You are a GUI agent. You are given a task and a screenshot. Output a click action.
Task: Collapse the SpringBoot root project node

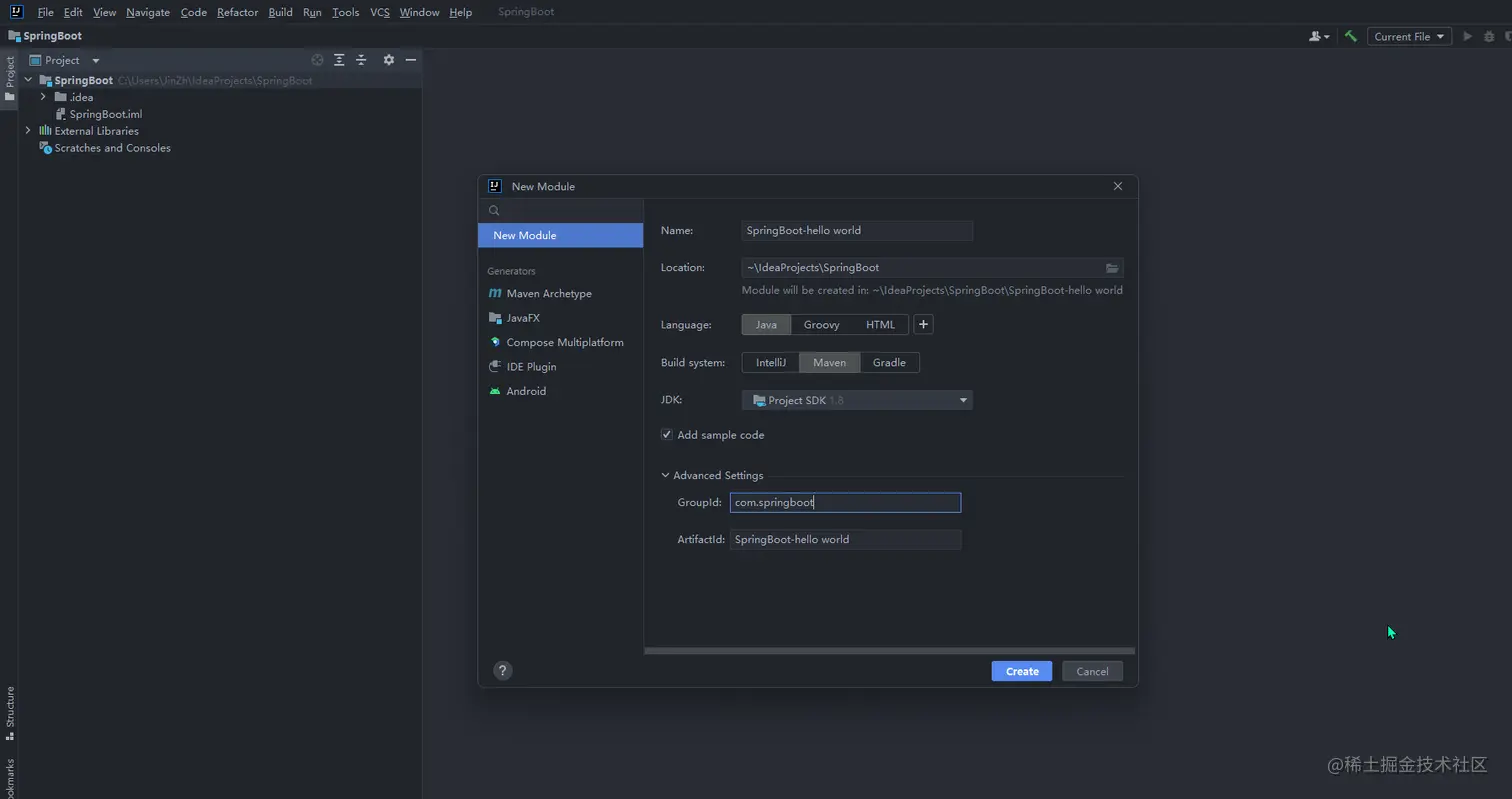pyautogui.click(x=28, y=80)
